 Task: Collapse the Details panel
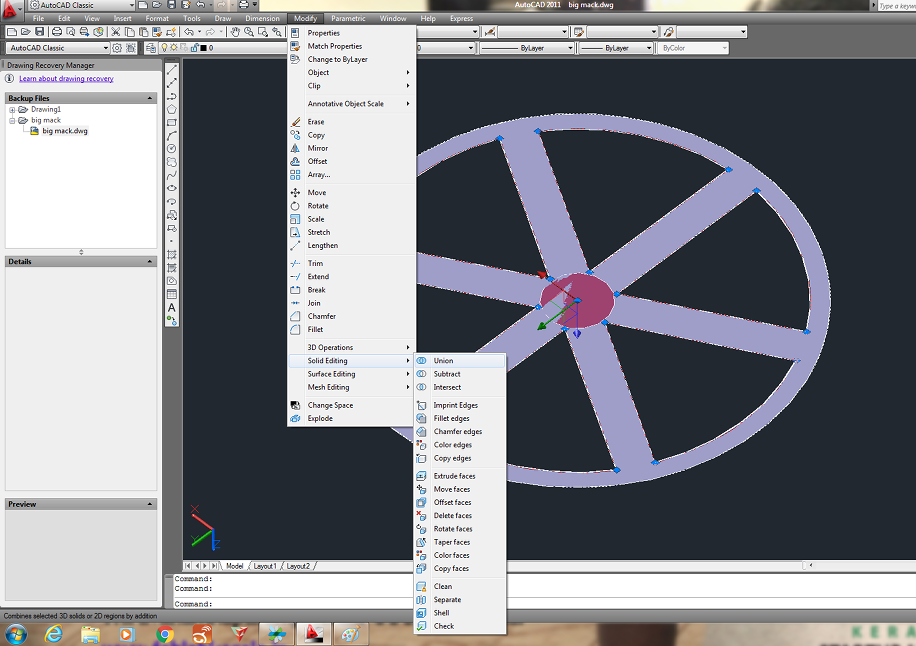[x=150, y=262]
